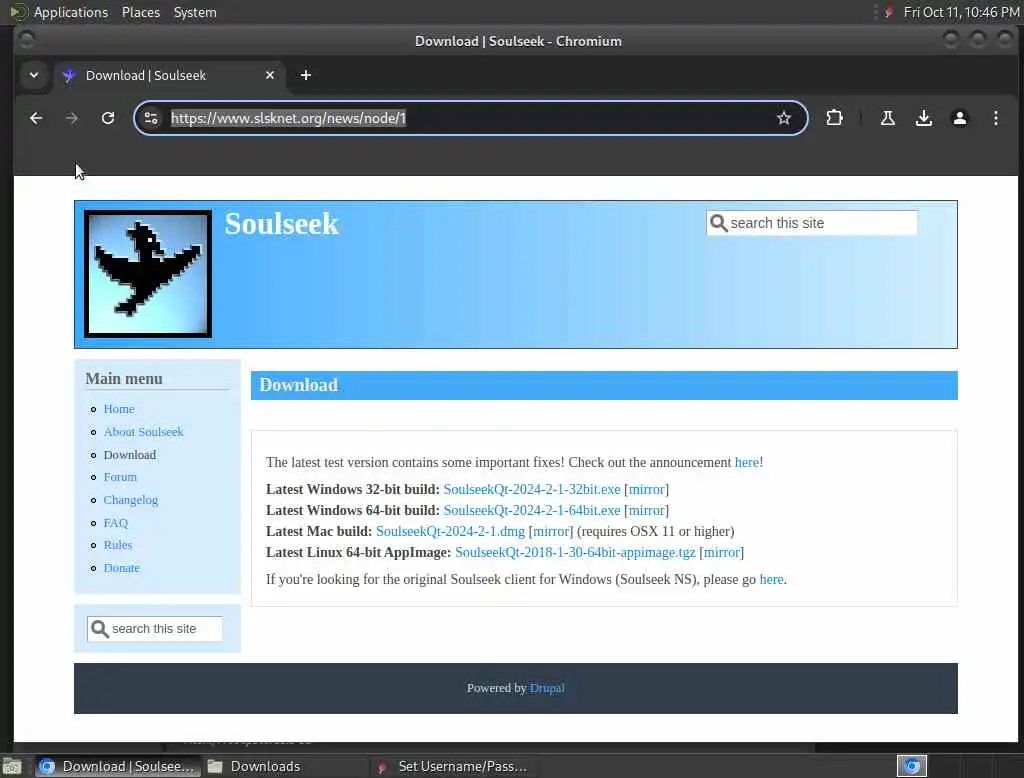Open mirror for Windows 64-bit build

point(647,510)
